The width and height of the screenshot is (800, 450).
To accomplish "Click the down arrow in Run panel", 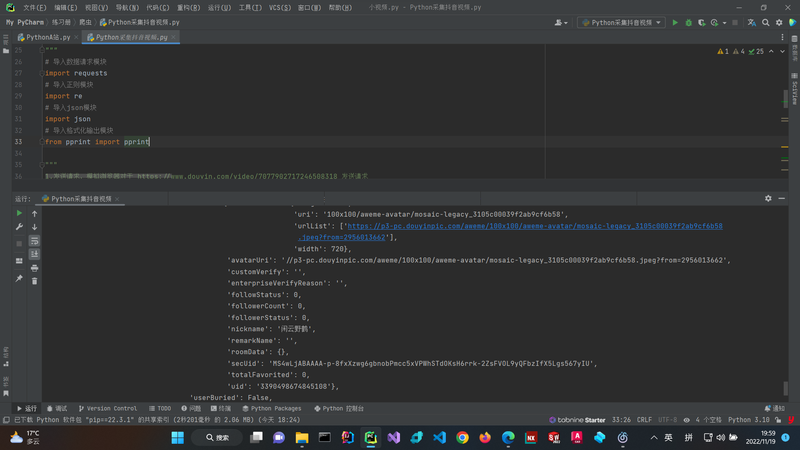I will pos(34,227).
